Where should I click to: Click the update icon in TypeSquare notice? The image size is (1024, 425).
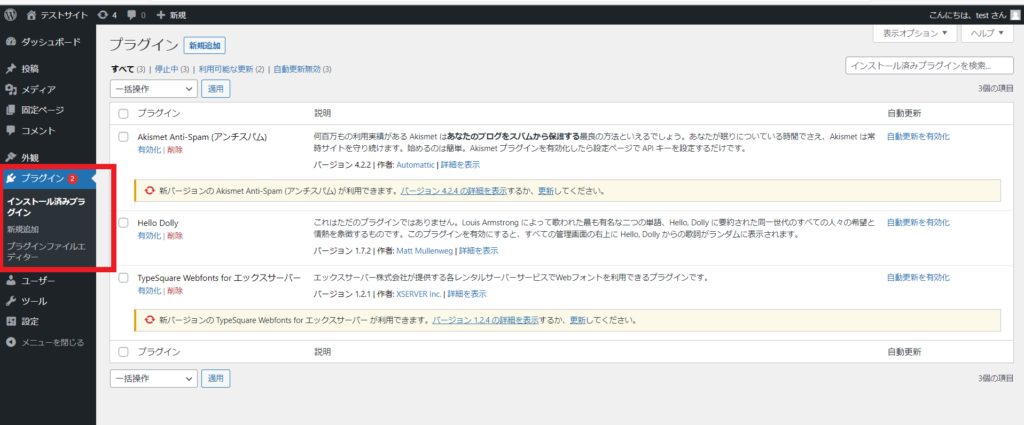150,321
